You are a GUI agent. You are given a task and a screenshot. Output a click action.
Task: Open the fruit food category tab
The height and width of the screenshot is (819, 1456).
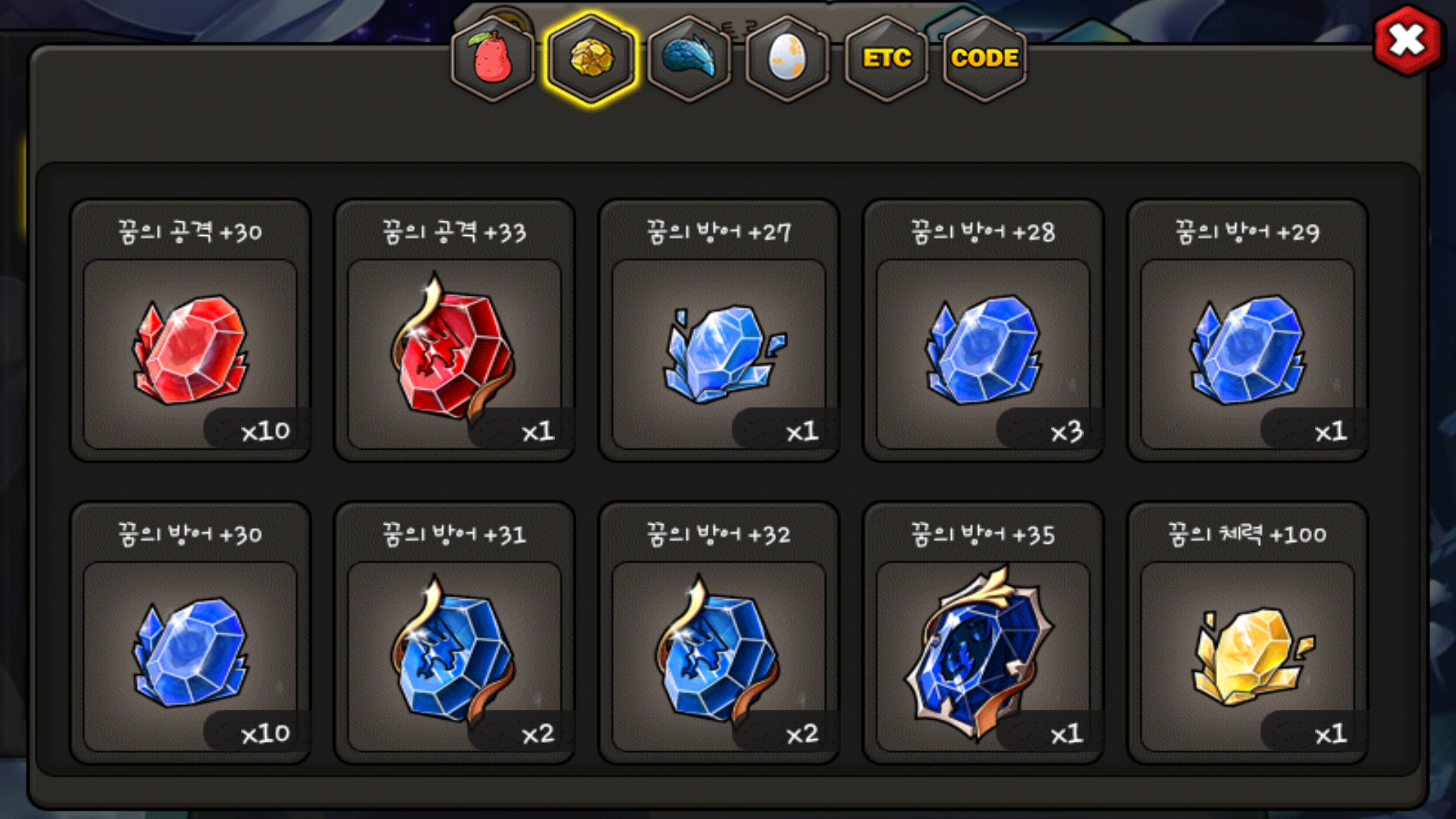[x=493, y=58]
